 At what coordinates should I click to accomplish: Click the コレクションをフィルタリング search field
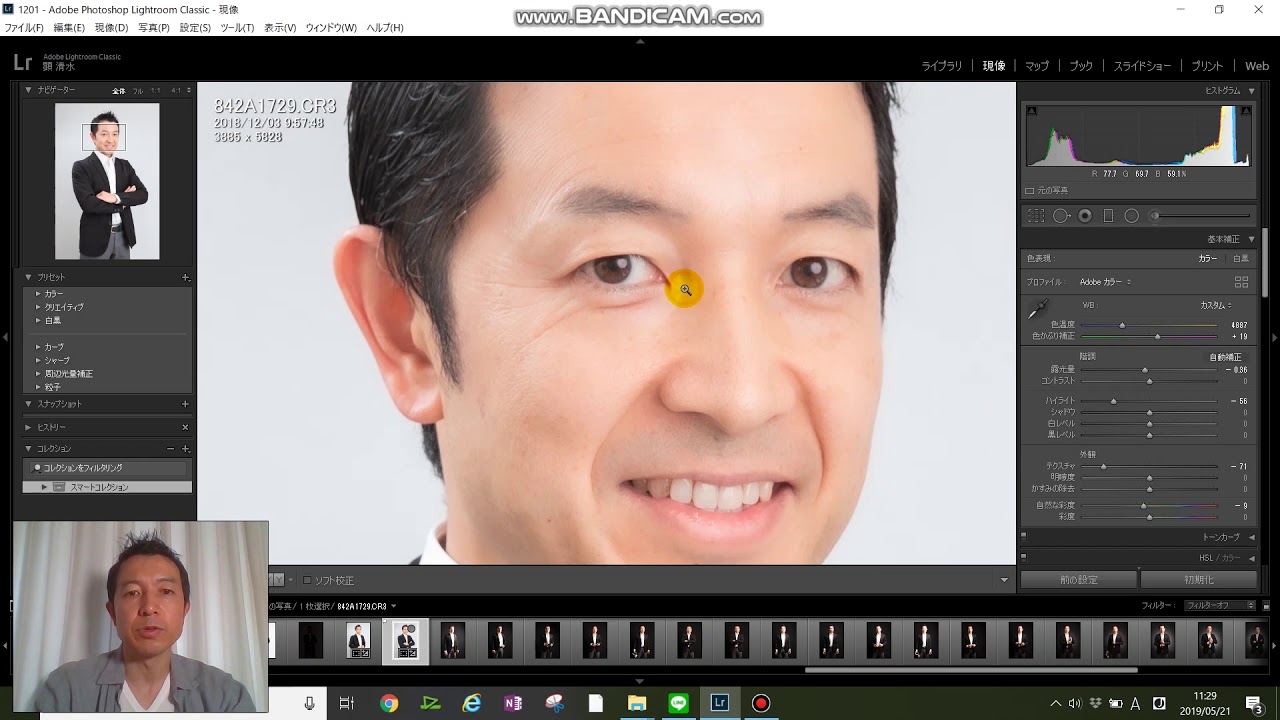107,468
